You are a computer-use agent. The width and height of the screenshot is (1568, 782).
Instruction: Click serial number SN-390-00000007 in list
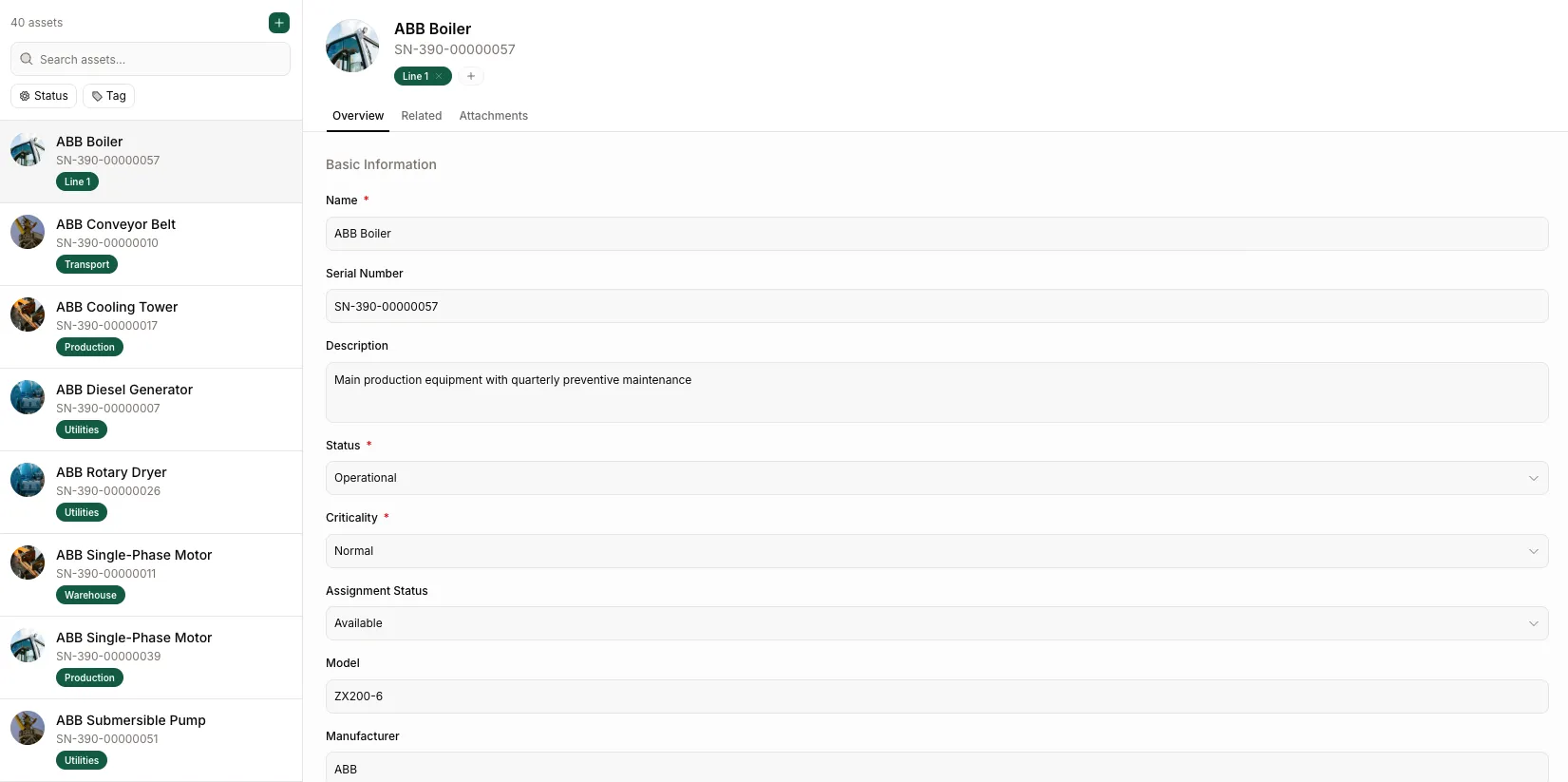pyautogui.click(x=108, y=409)
